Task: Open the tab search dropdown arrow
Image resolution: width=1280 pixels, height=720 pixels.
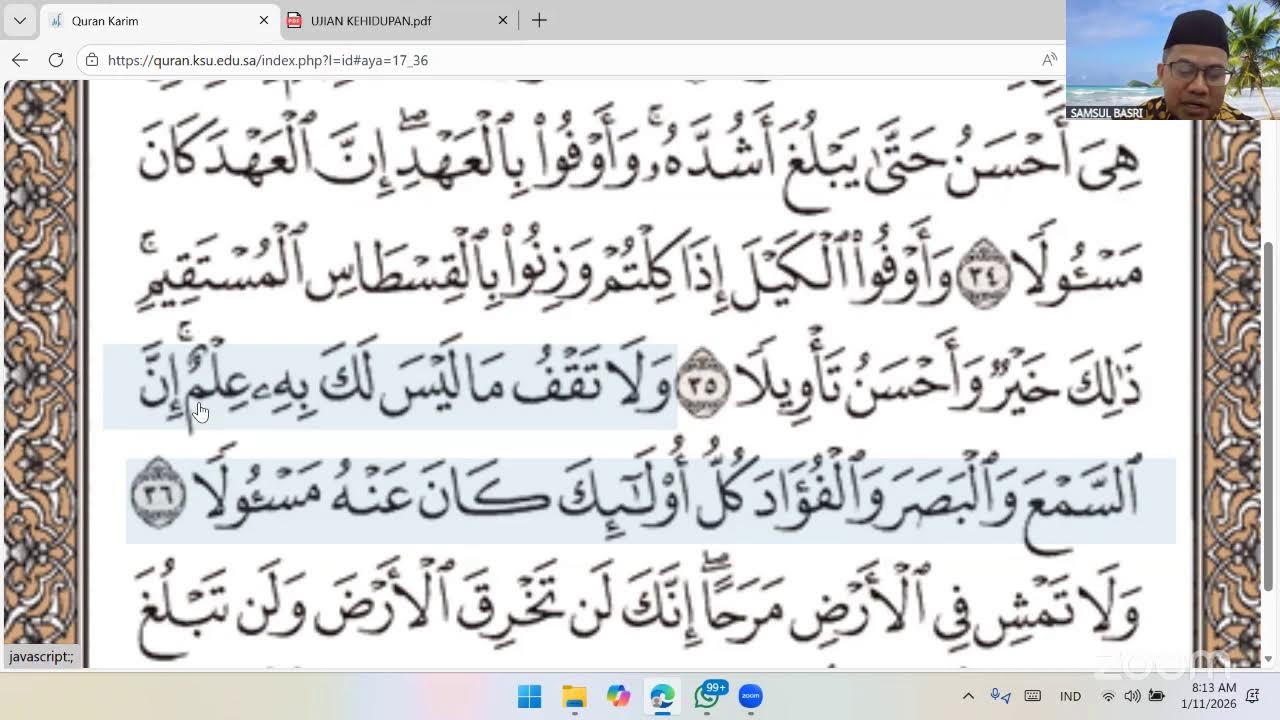Action: pyautogui.click(x=19, y=20)
